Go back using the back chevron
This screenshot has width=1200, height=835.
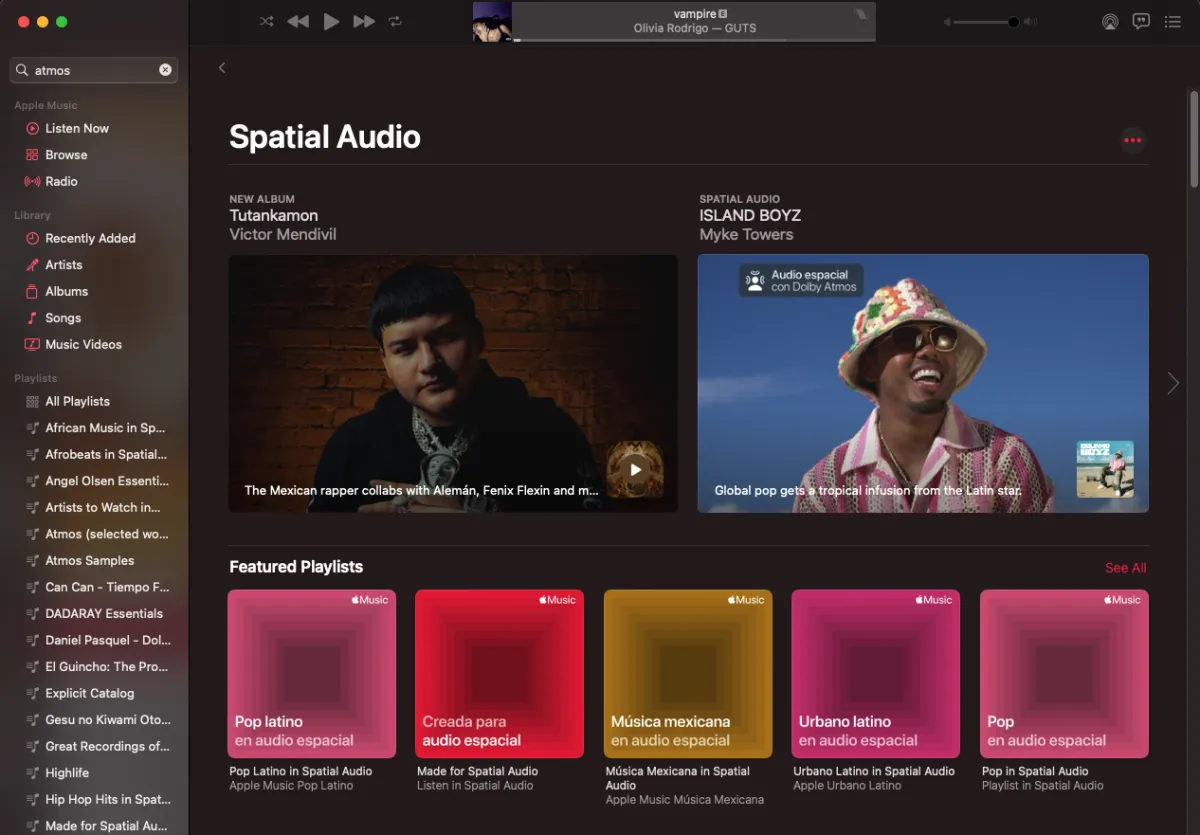[x=222, y=68]
